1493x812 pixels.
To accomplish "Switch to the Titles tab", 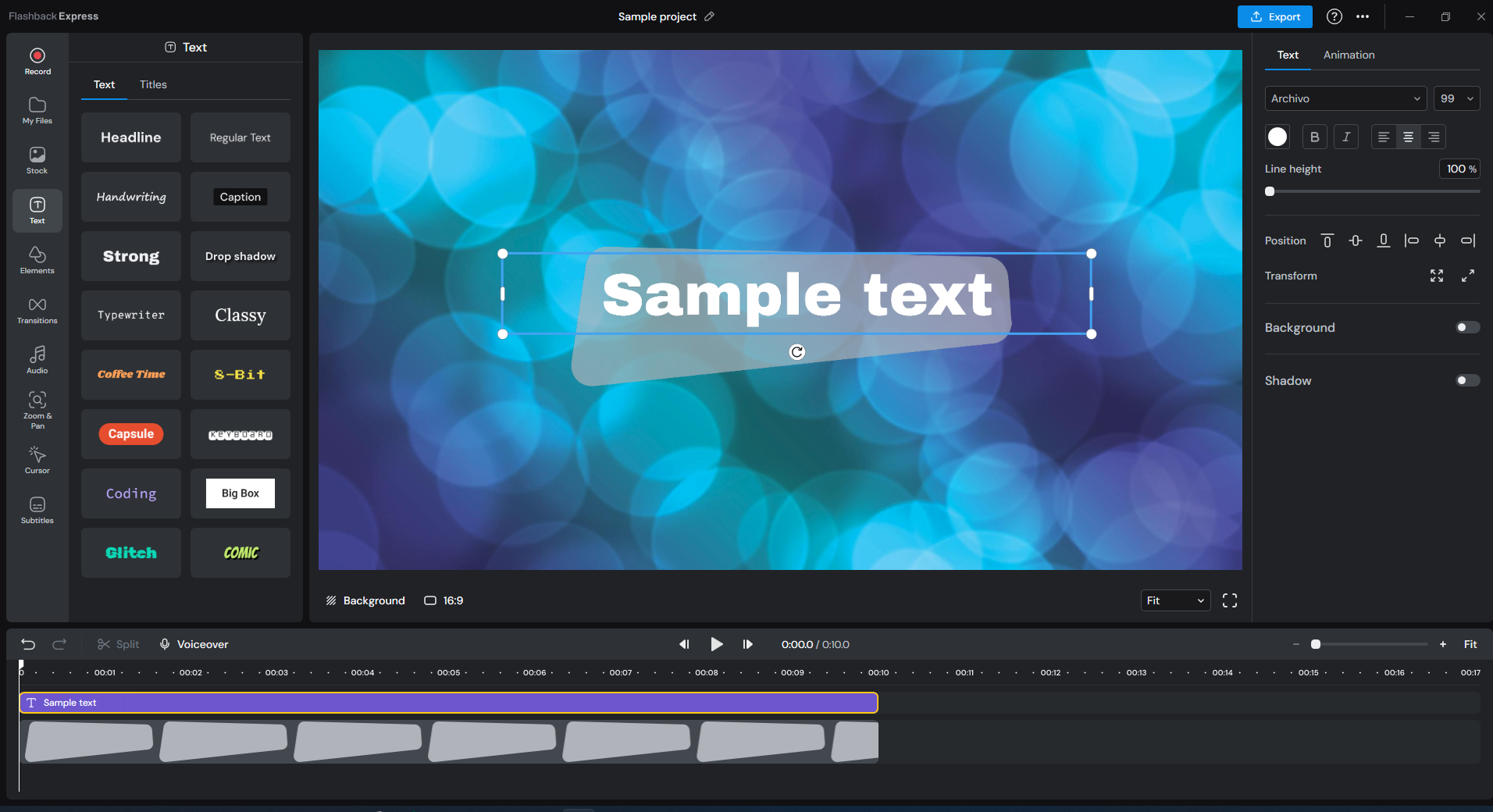I will click(x=153, y=84).
